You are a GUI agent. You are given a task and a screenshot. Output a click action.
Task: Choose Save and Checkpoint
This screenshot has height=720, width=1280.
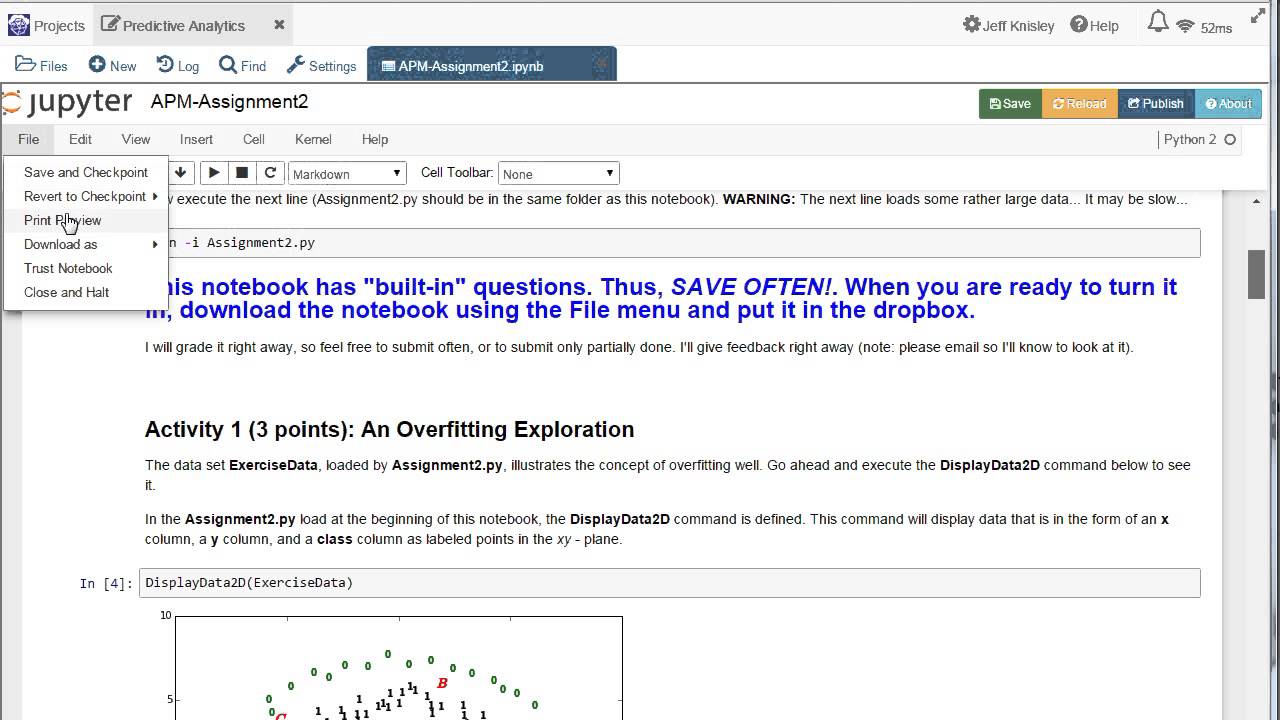click(x=86, y=172)
